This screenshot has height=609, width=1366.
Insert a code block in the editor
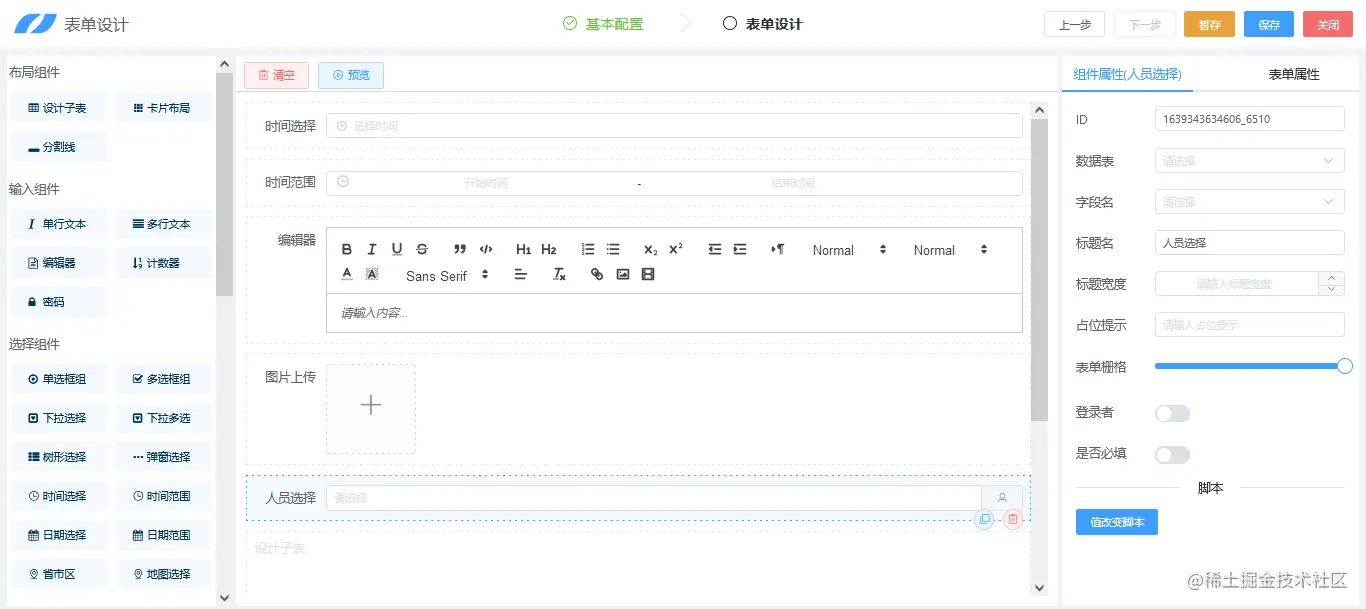[x=486, y=250]
